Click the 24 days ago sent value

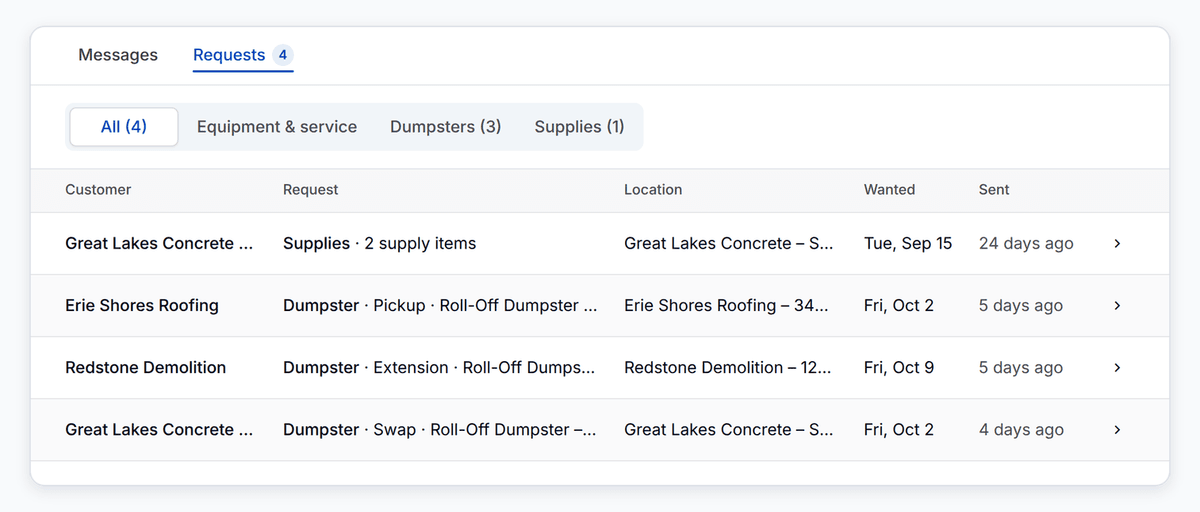tap(1026, 244)
